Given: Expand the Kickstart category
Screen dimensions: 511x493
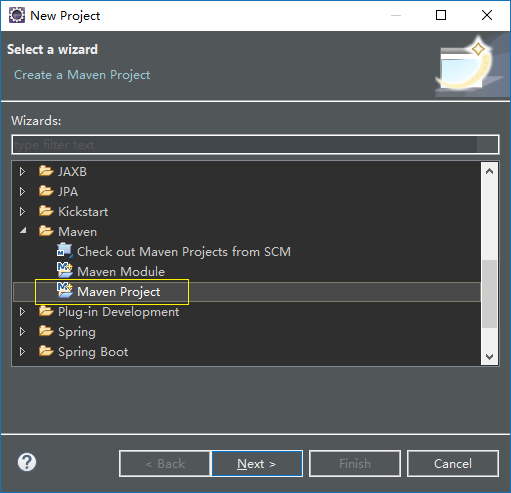Looking at the screenshot, I should click(22, 212).
